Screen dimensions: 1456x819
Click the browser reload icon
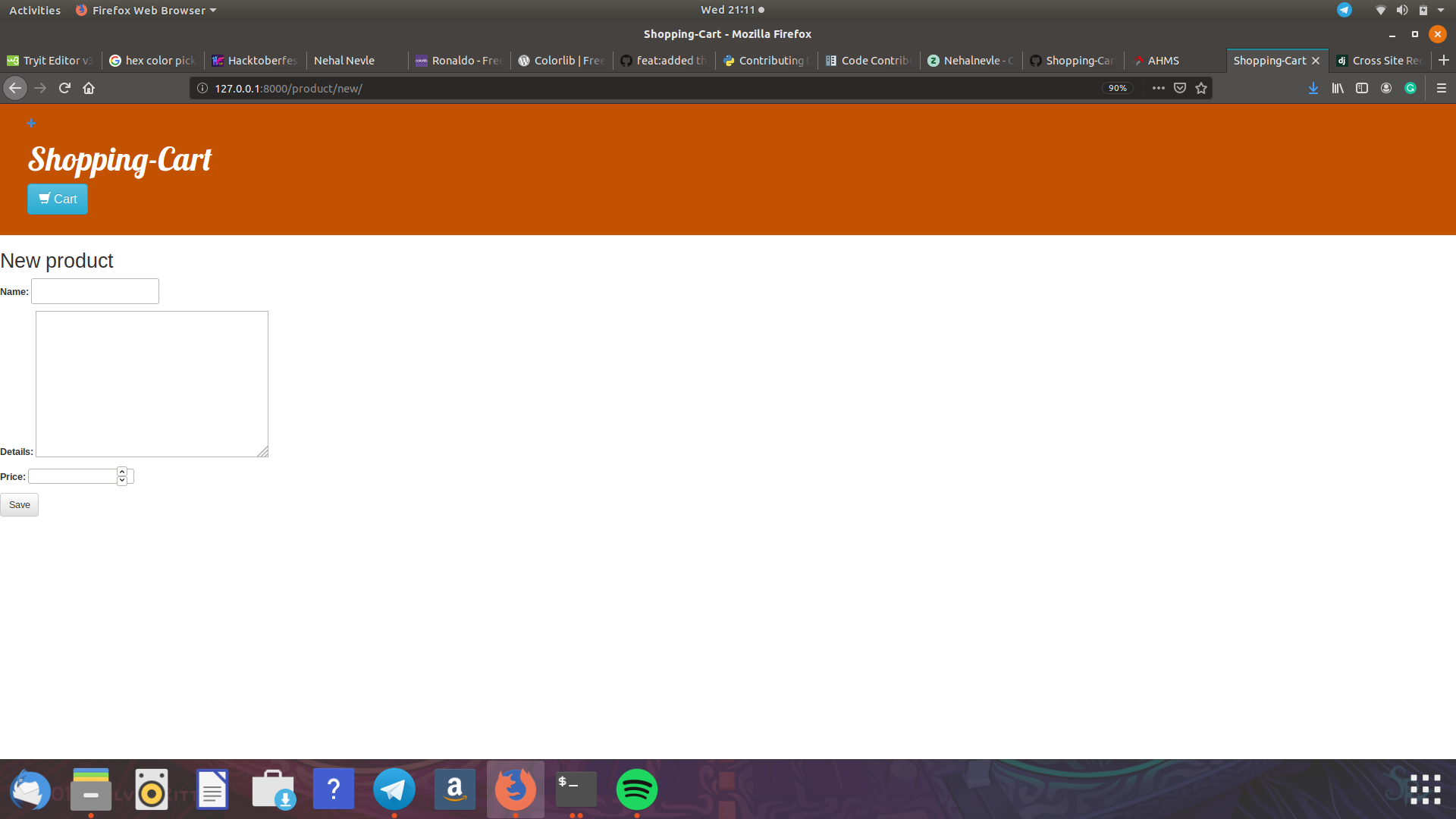click(64, 88)
